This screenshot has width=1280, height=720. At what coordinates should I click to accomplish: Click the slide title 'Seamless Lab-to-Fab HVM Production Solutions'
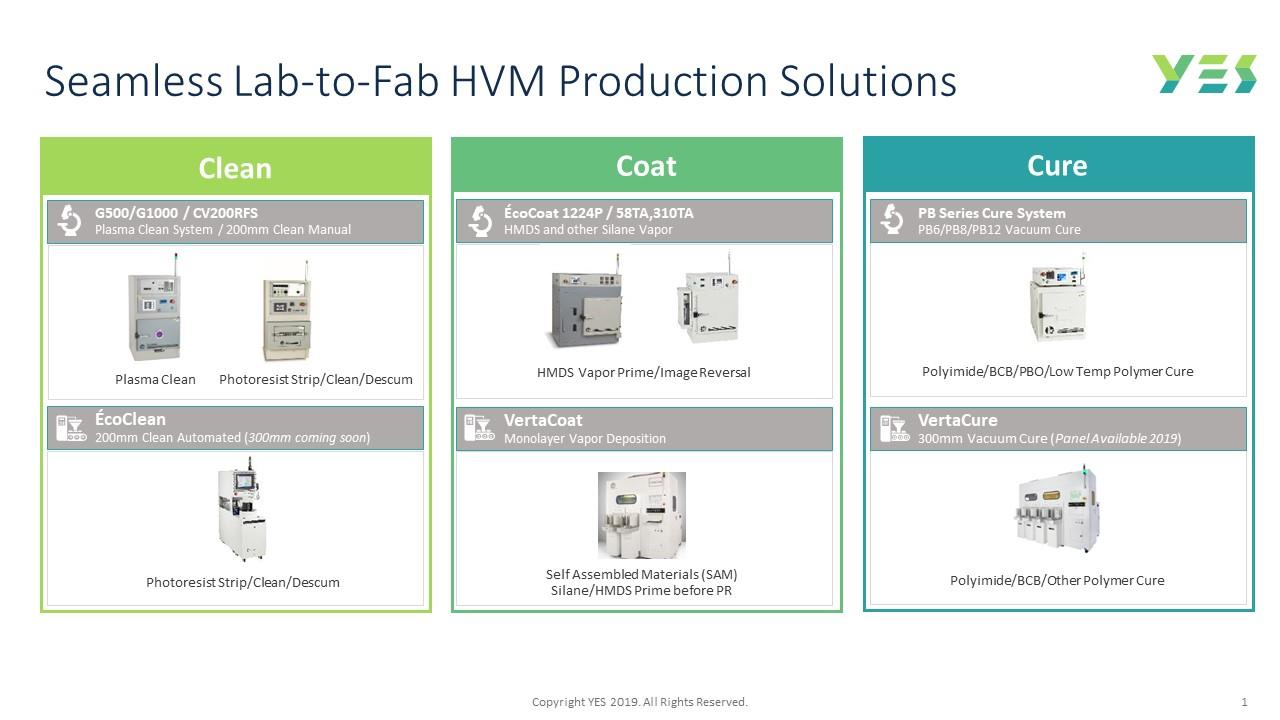pyautogui.click(x=500, y=81)
